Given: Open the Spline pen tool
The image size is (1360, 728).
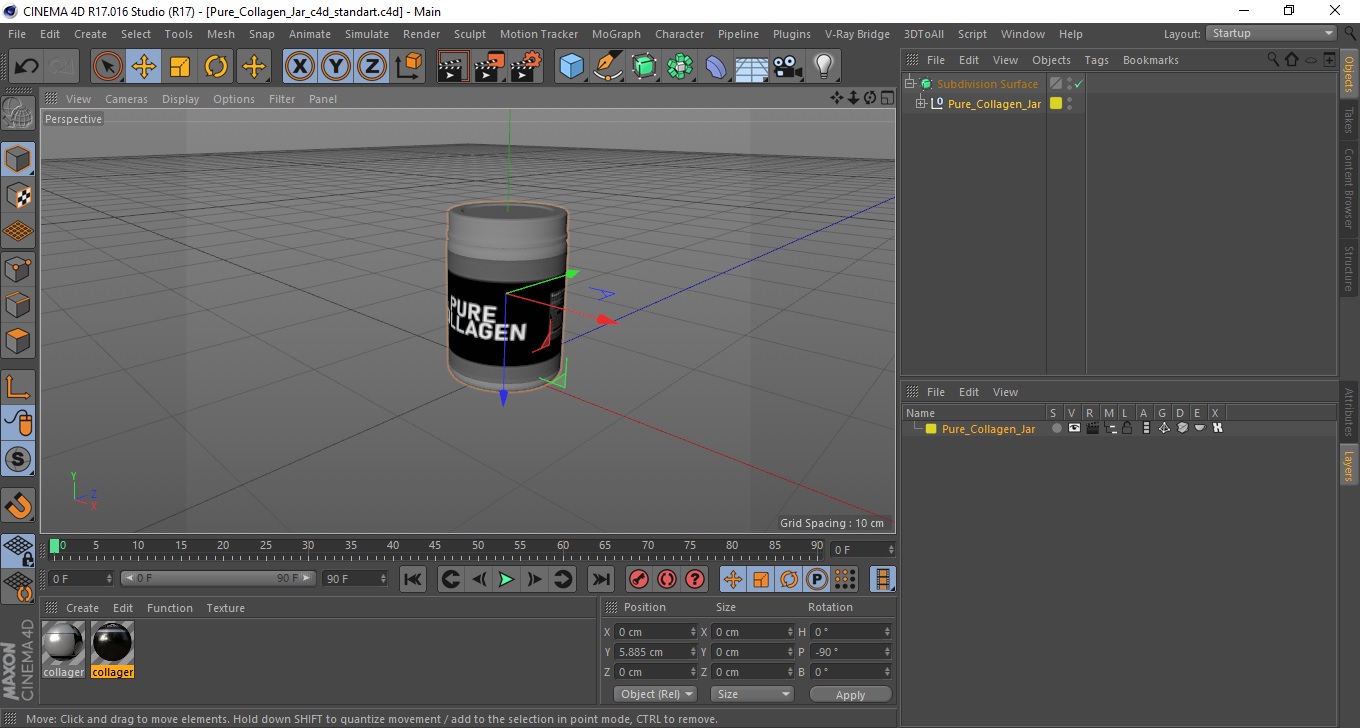Looking at the screenshot, I should pyautogui.click(x=608, y=67).
